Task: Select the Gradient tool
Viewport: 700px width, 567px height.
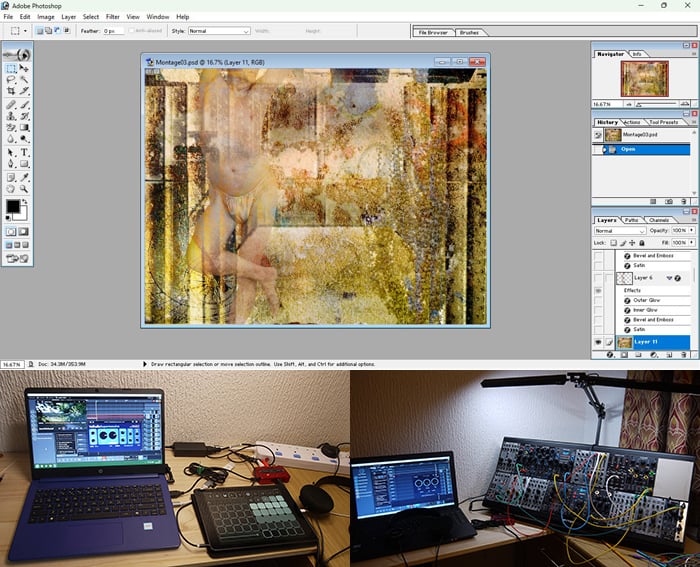Action: 24,128
